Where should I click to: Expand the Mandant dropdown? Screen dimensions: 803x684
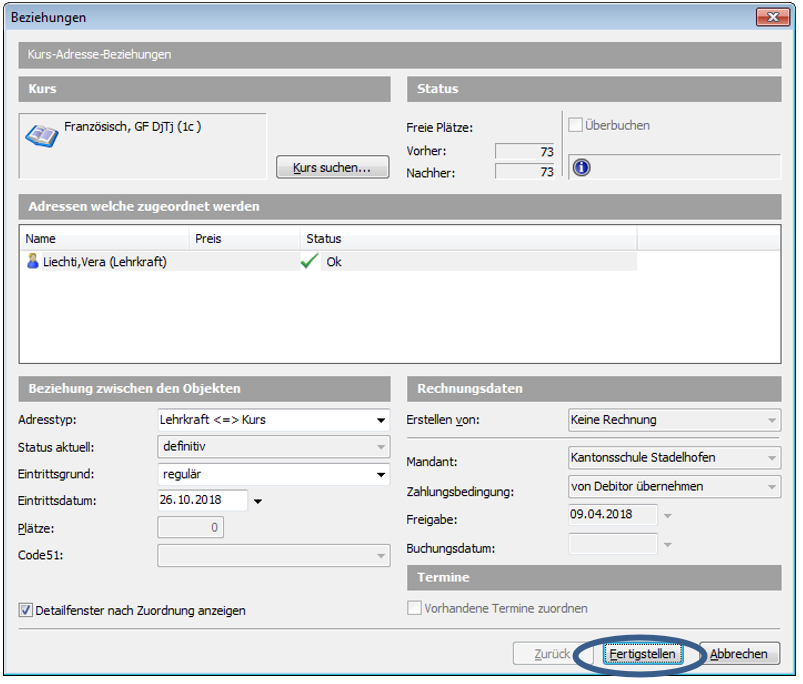(x=771, y=458)
